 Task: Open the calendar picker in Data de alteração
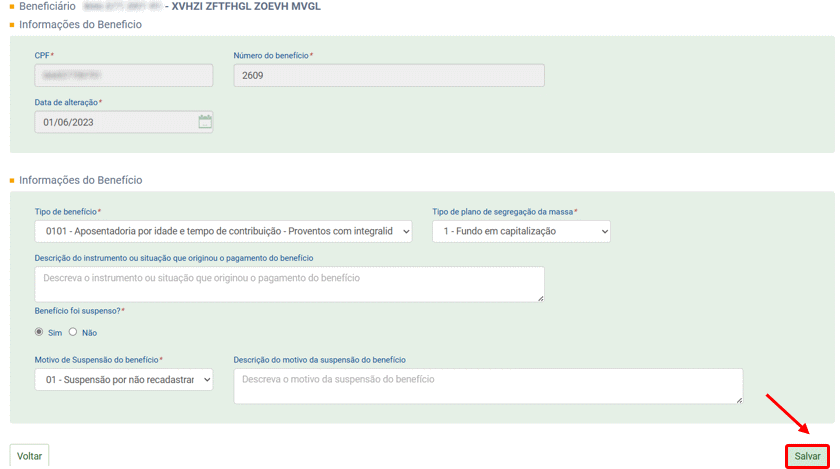205,122
